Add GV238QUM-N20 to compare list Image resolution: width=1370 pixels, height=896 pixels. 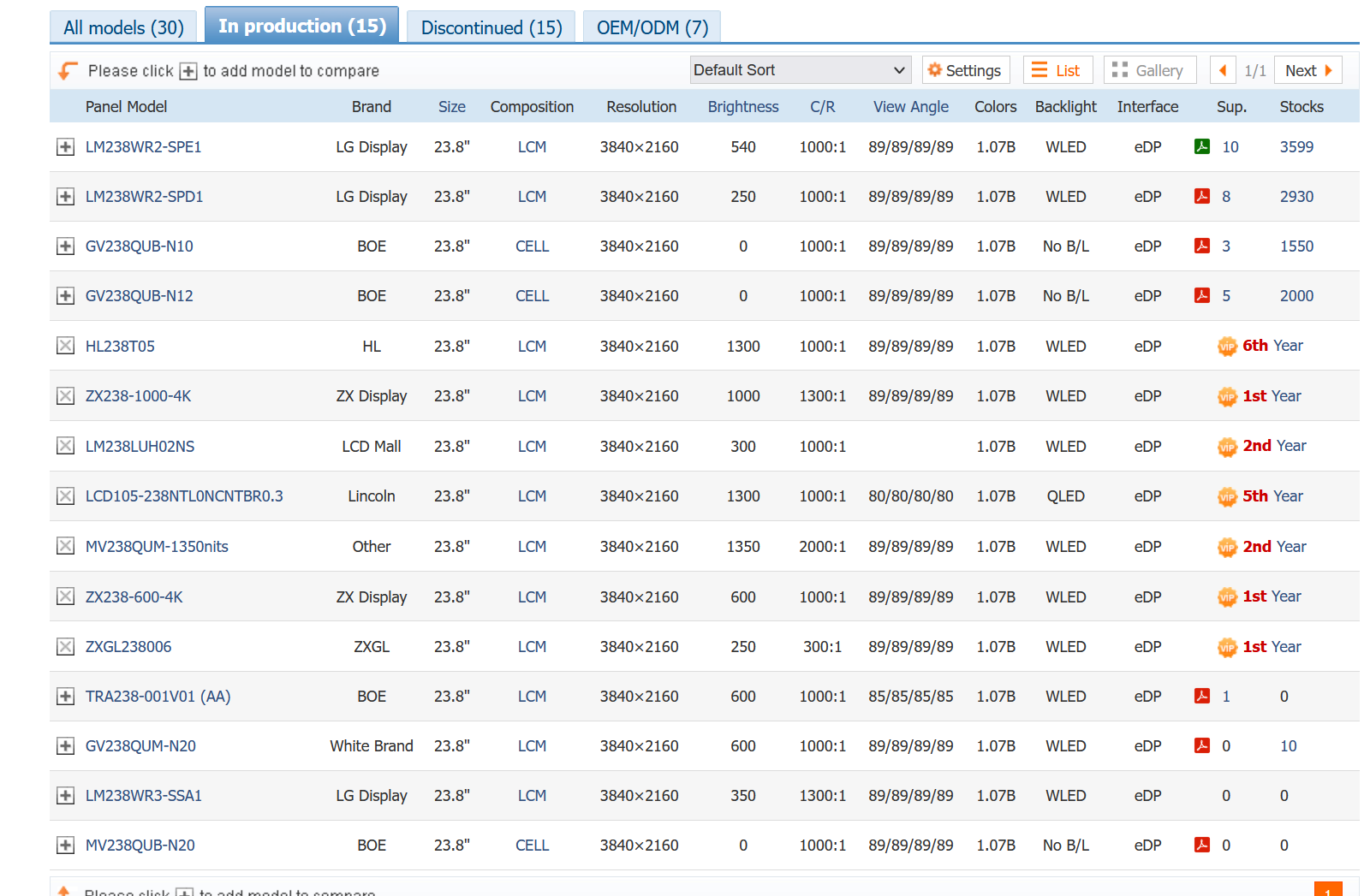click(x=65, y=746)
